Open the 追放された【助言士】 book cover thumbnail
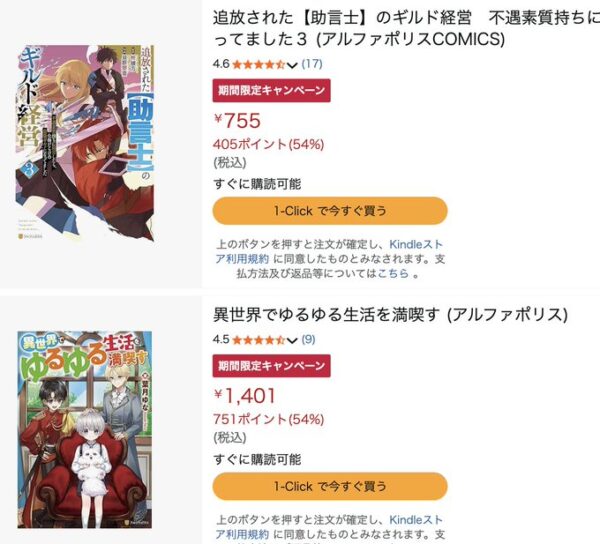 pyautogui.click(x=85, y=143)
